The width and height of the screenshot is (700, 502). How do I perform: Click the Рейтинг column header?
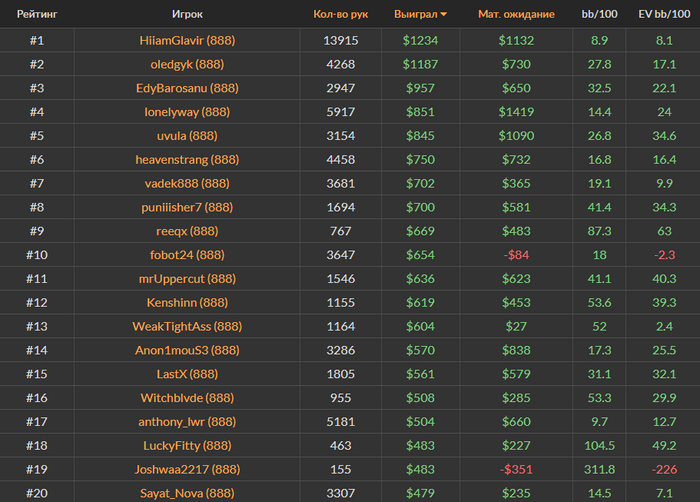click(x=36, y=15)
